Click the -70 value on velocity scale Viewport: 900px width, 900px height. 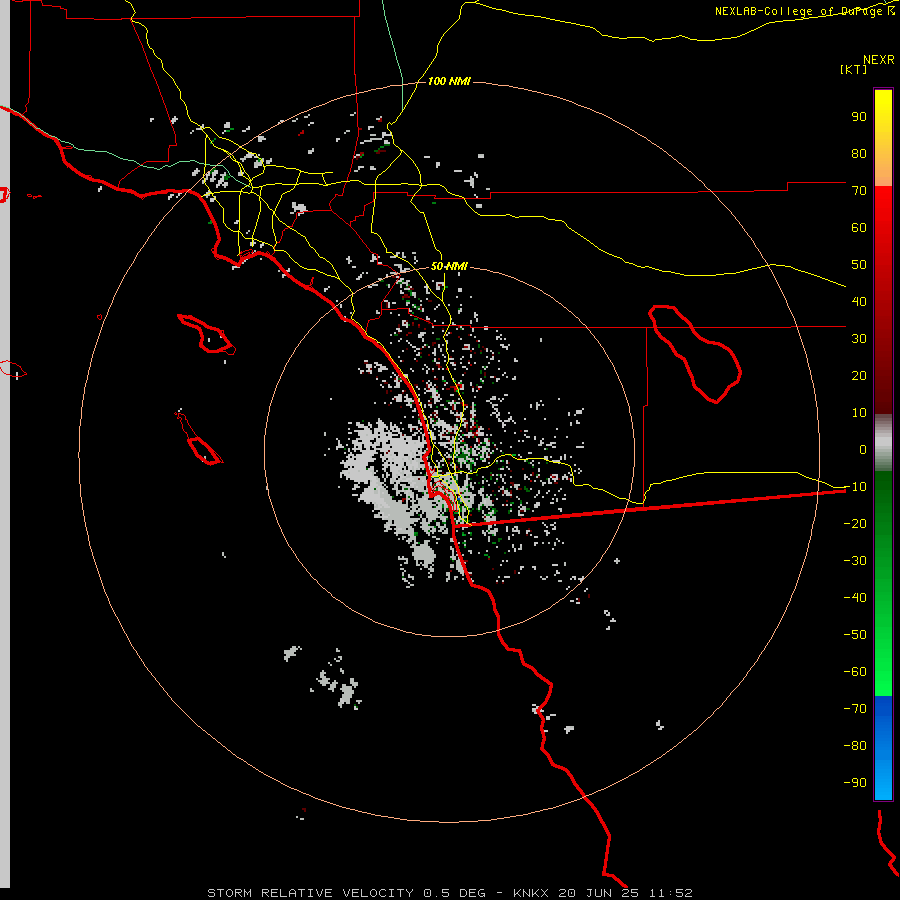click(x=855, y=708)
